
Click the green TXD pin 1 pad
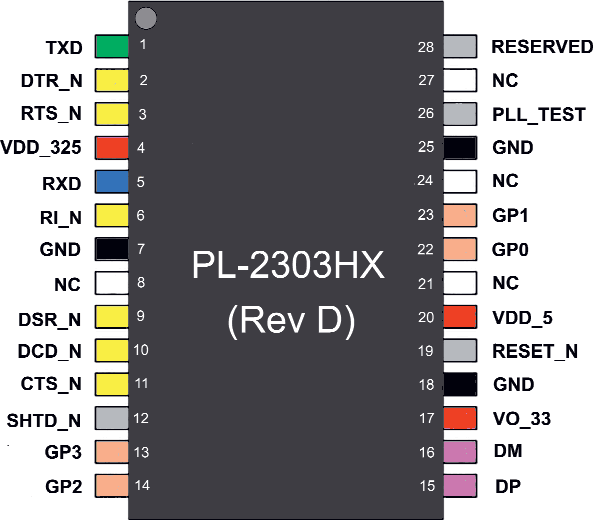click(x=112, y=47)
